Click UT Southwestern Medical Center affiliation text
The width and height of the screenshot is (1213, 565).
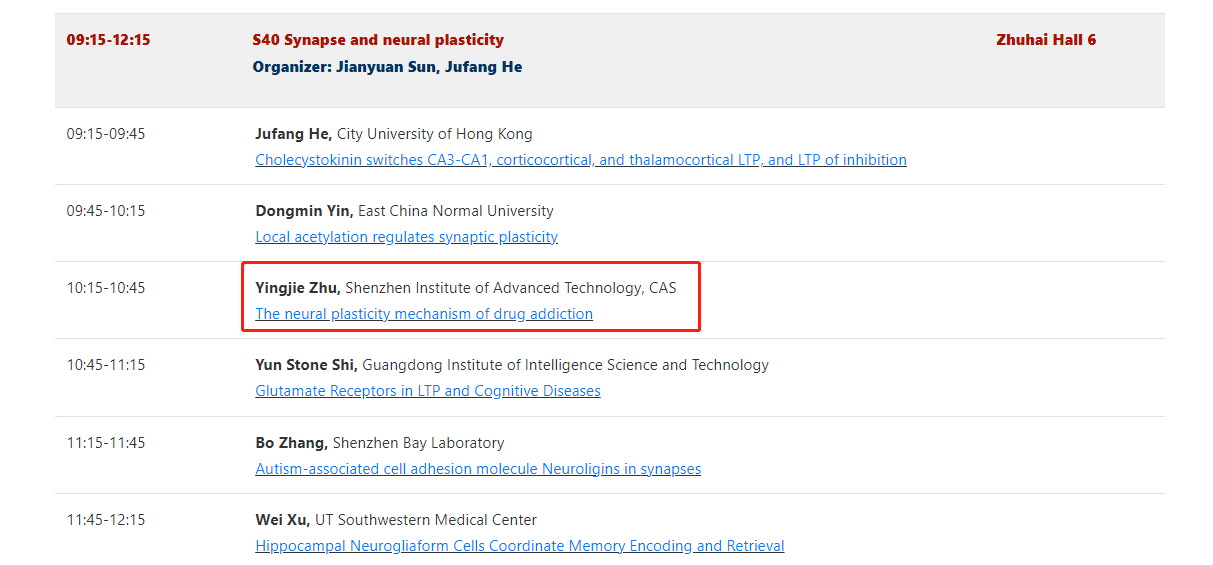coord(426,520)
